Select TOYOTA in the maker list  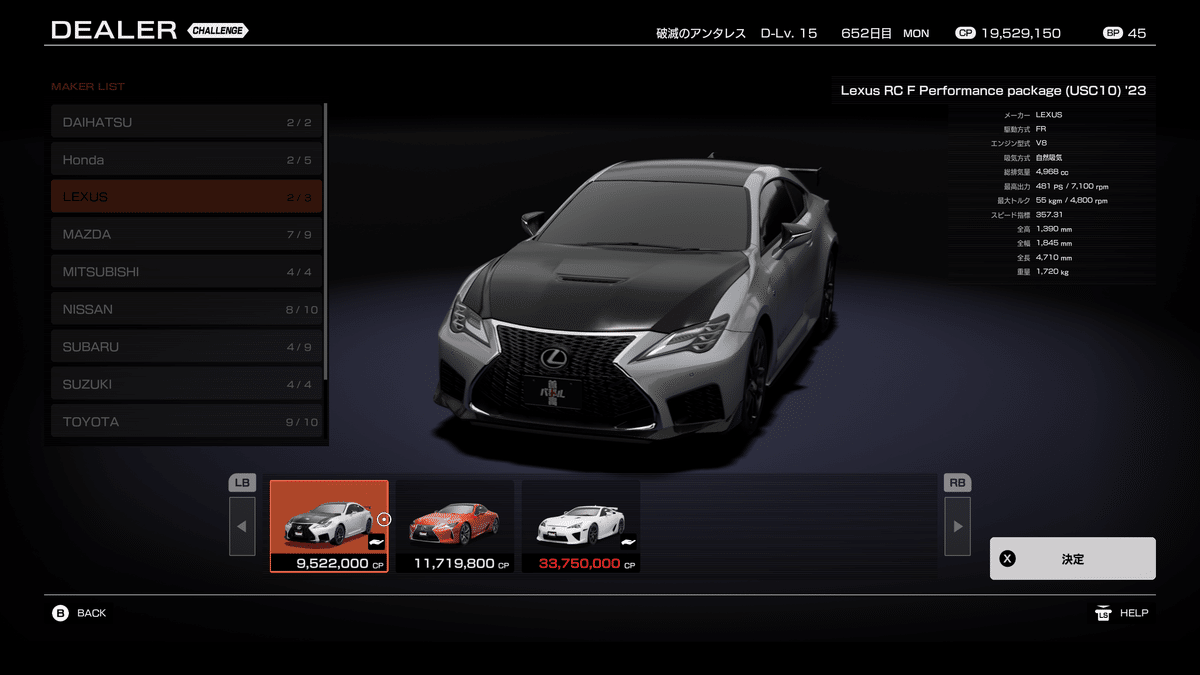pyautogui.click(x=187, y=422)
